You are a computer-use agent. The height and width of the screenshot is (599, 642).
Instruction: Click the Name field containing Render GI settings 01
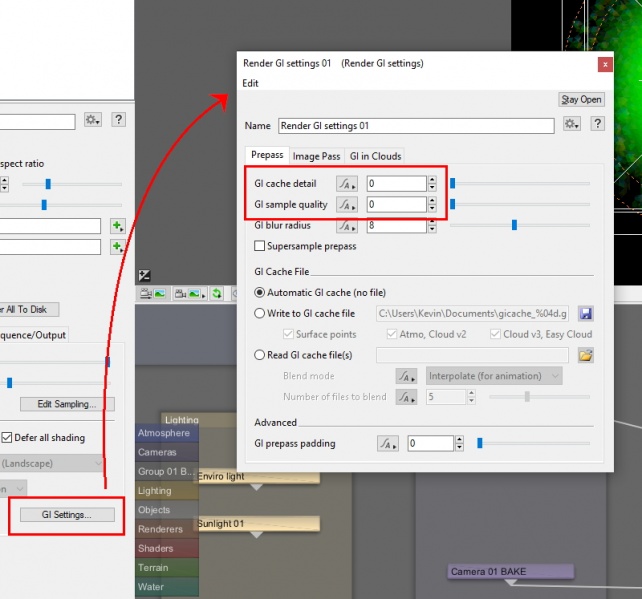tap(416, 126)
